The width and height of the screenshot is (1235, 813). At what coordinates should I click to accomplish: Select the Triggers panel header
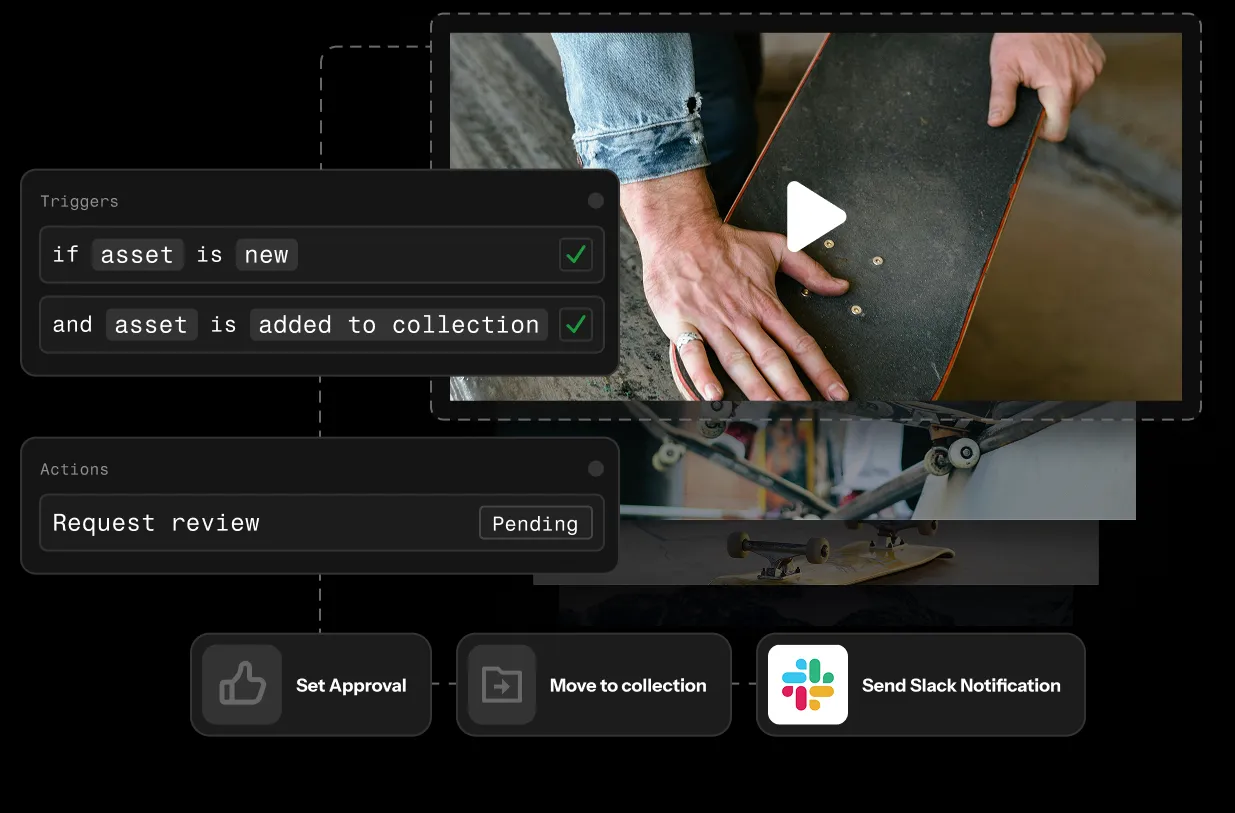click(x=79, y=201)
